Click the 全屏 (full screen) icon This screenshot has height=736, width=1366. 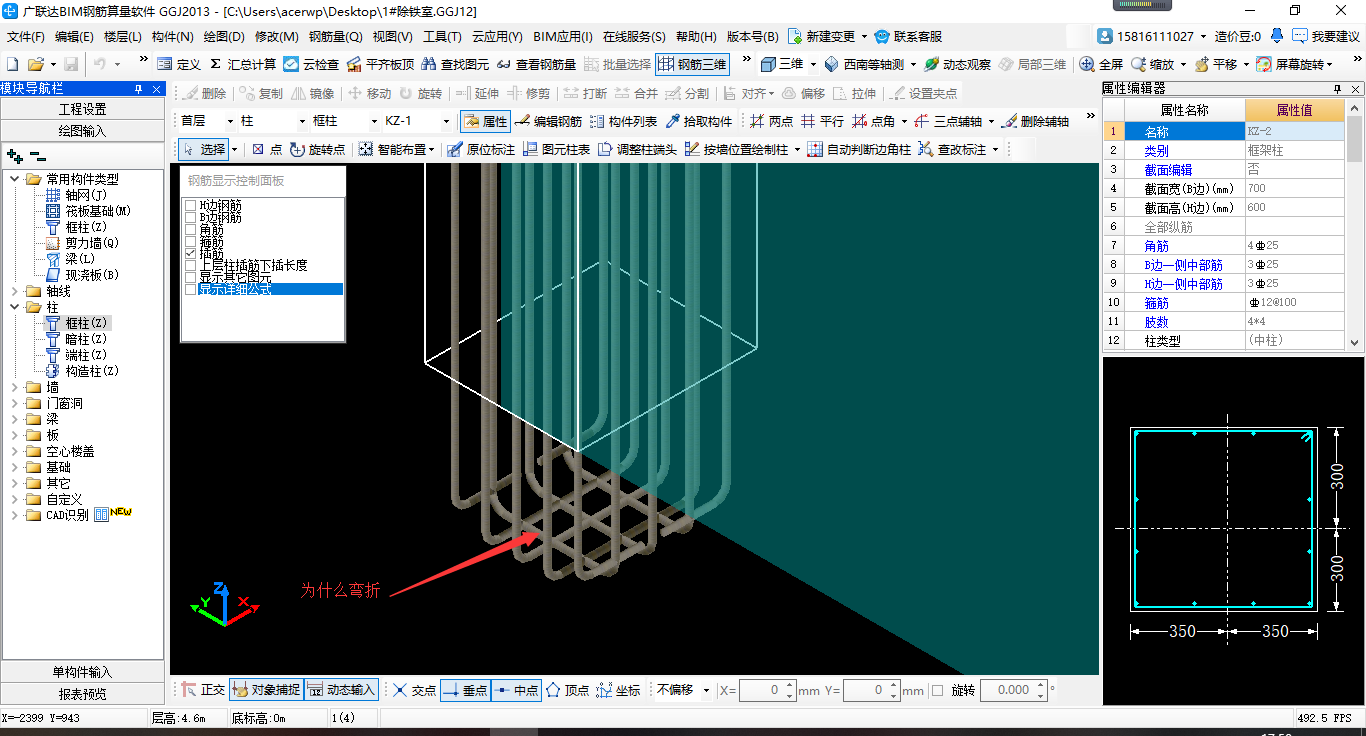click(x=1102, y=64)
